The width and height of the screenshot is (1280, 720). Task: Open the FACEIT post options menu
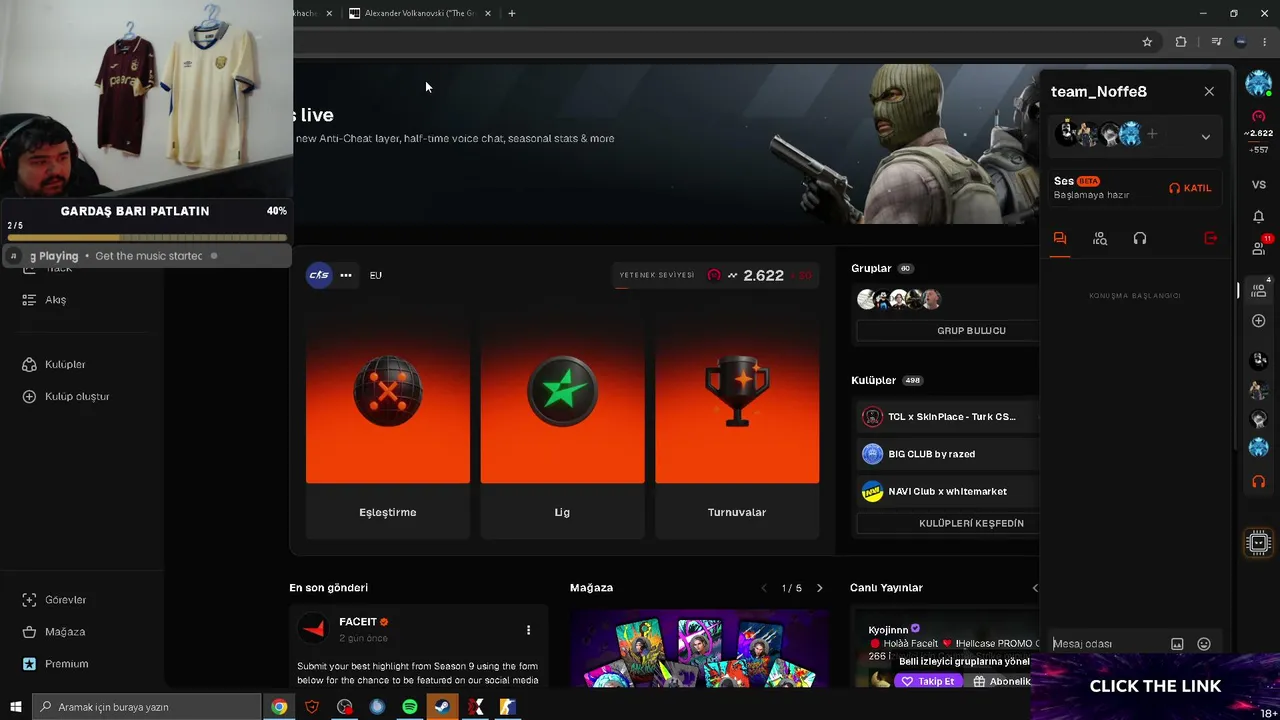click(528, 630)
